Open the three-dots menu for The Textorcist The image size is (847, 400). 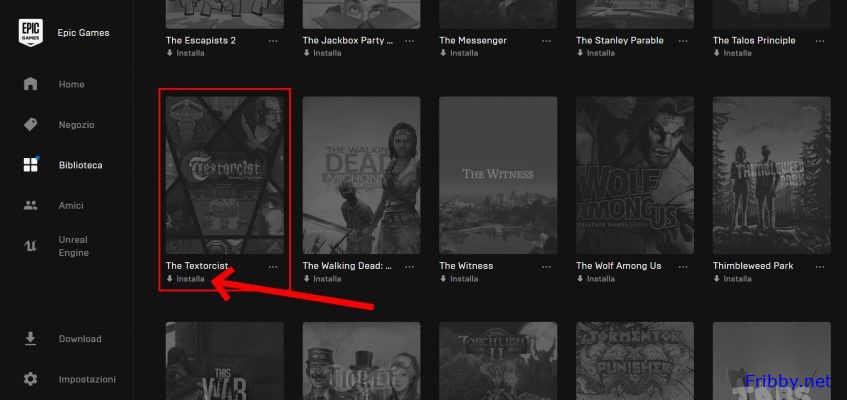pos(273,267)
